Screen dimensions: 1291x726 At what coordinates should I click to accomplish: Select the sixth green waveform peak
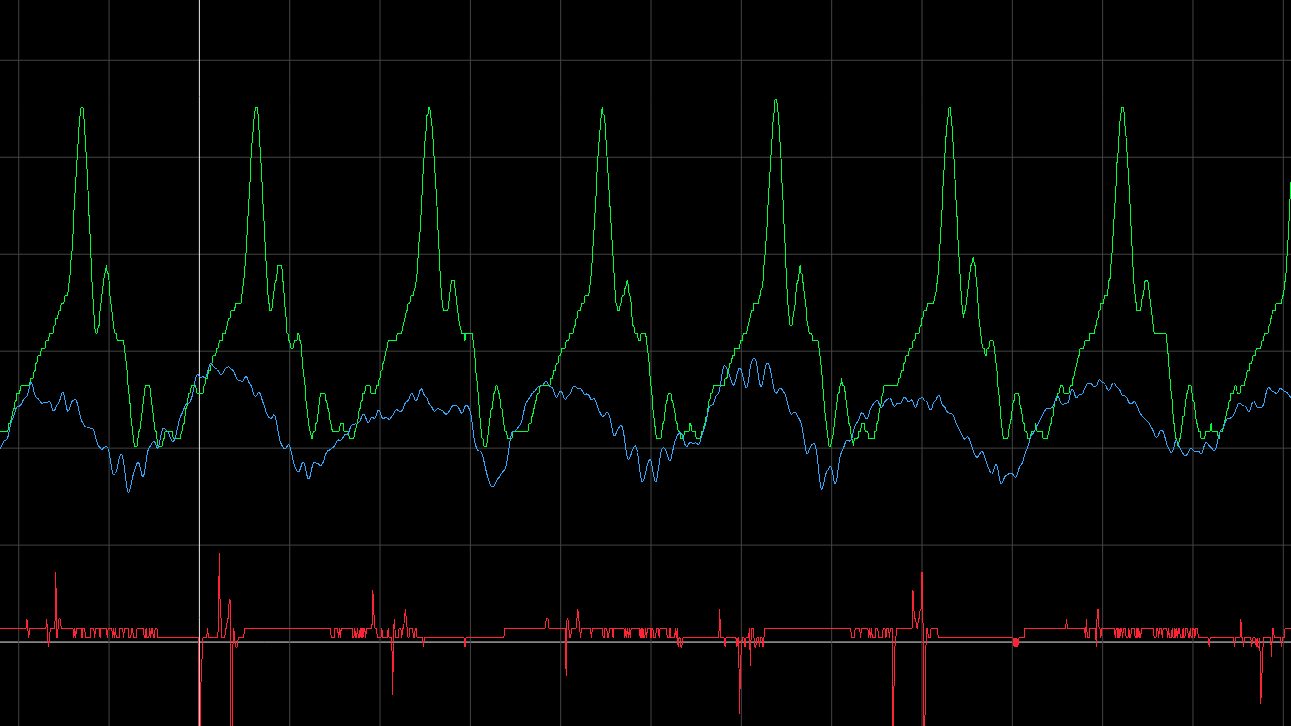coord(949,110)
